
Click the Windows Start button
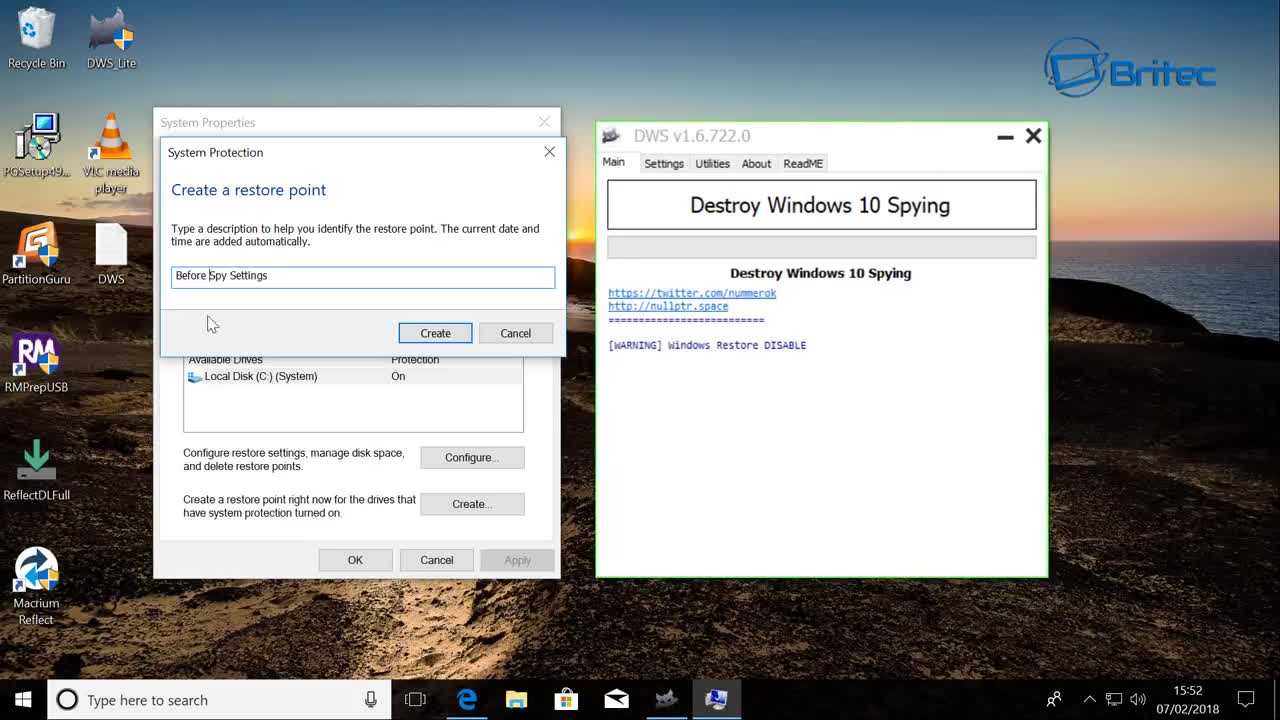(24, 700)
